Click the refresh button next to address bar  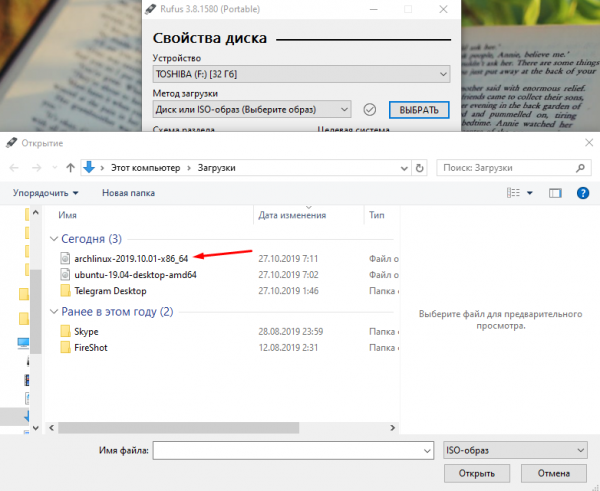coord(420,168)
